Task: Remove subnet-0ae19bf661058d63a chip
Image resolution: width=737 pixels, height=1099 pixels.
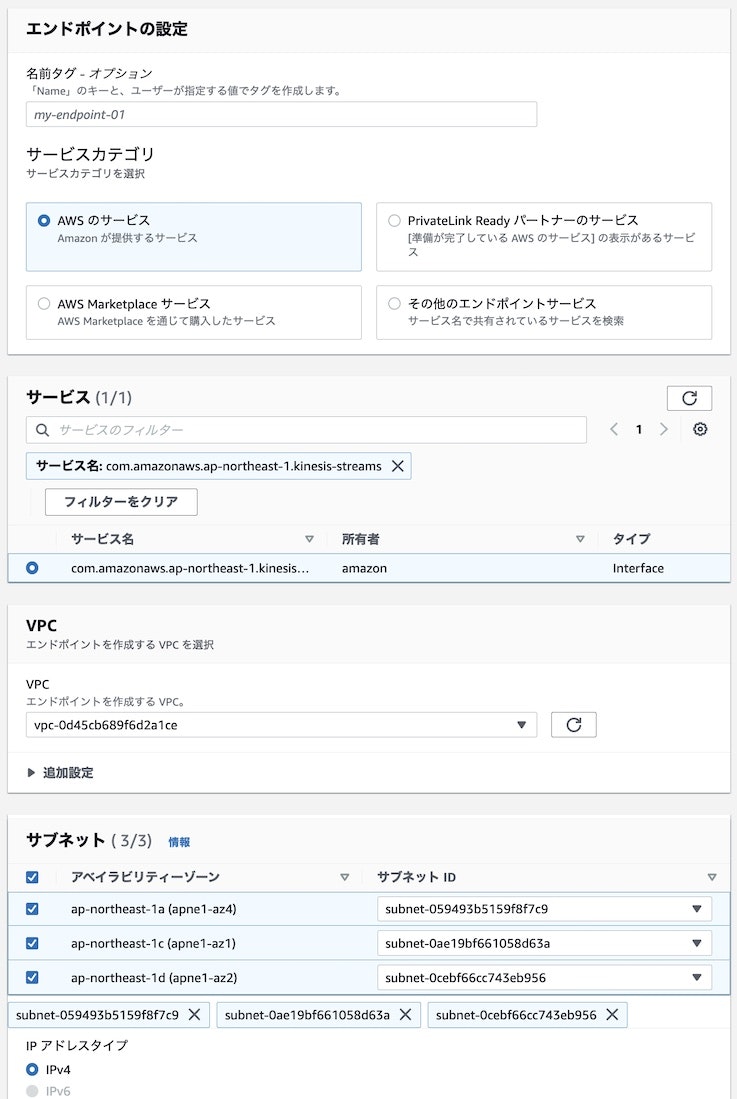Action: pos(405,1014)
